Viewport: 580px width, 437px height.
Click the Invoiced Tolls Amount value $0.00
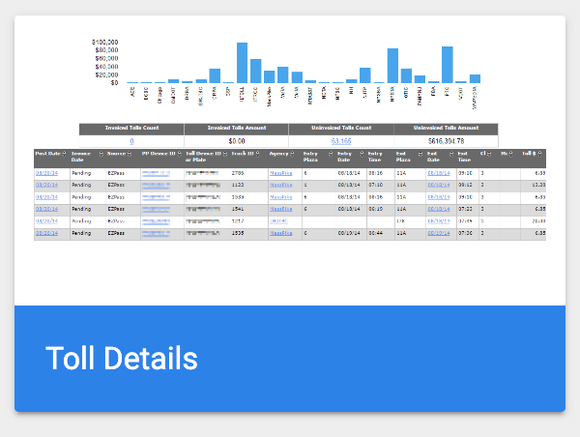point(237,141)
